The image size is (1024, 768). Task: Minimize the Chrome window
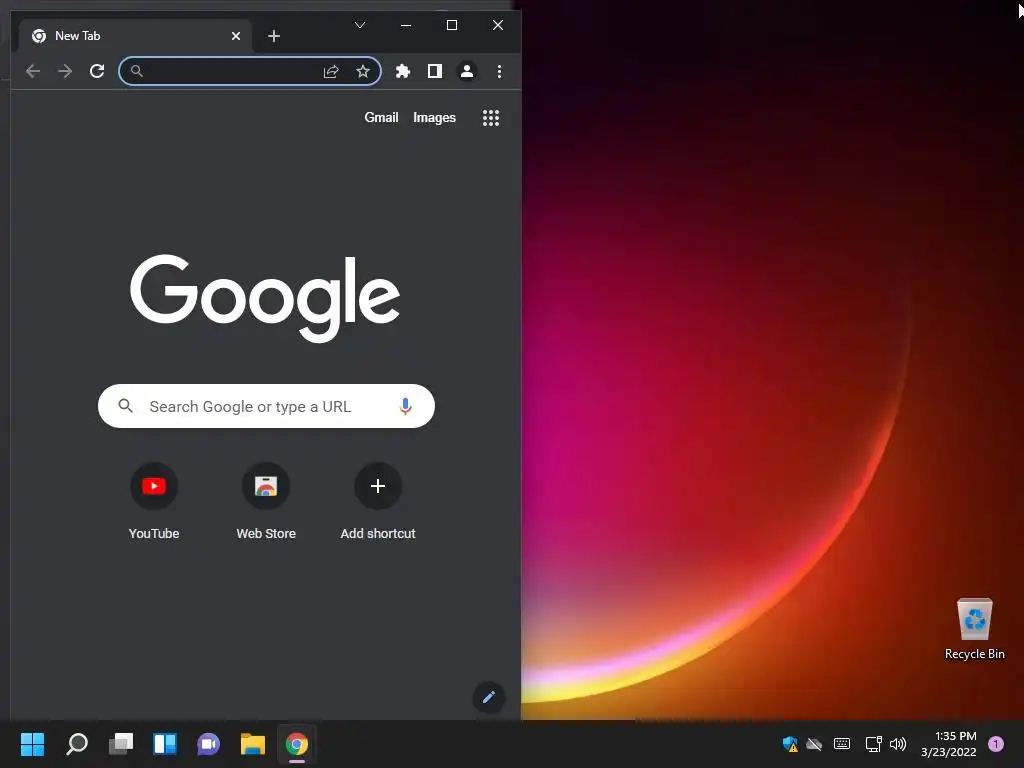click(x=406, y=25)
